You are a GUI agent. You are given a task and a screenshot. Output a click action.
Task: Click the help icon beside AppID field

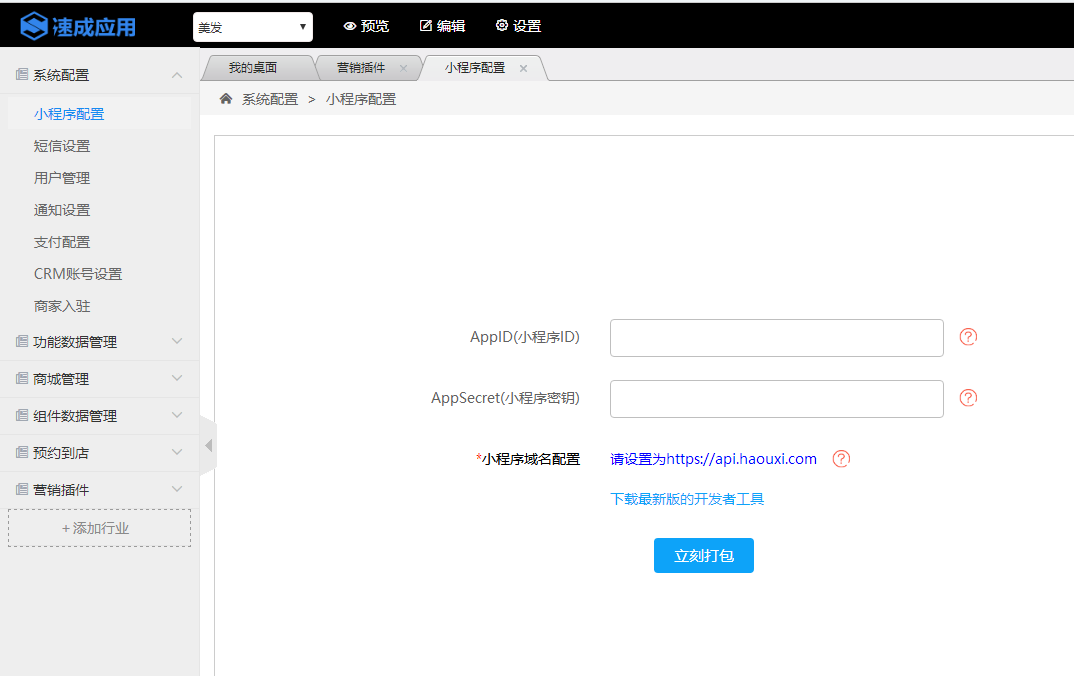[968, 337]
